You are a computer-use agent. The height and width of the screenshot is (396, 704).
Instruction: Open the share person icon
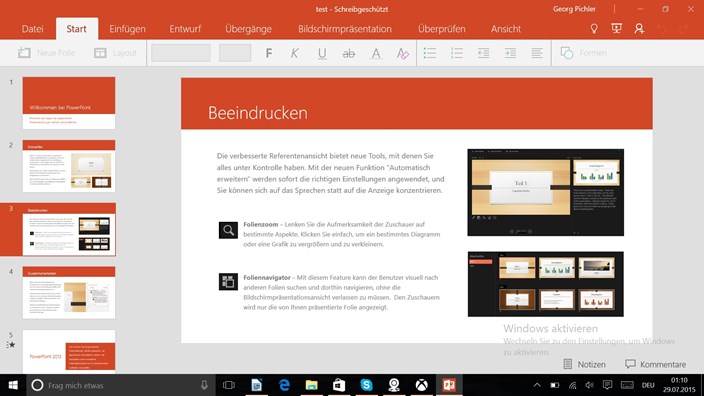[x=639, y=29]
